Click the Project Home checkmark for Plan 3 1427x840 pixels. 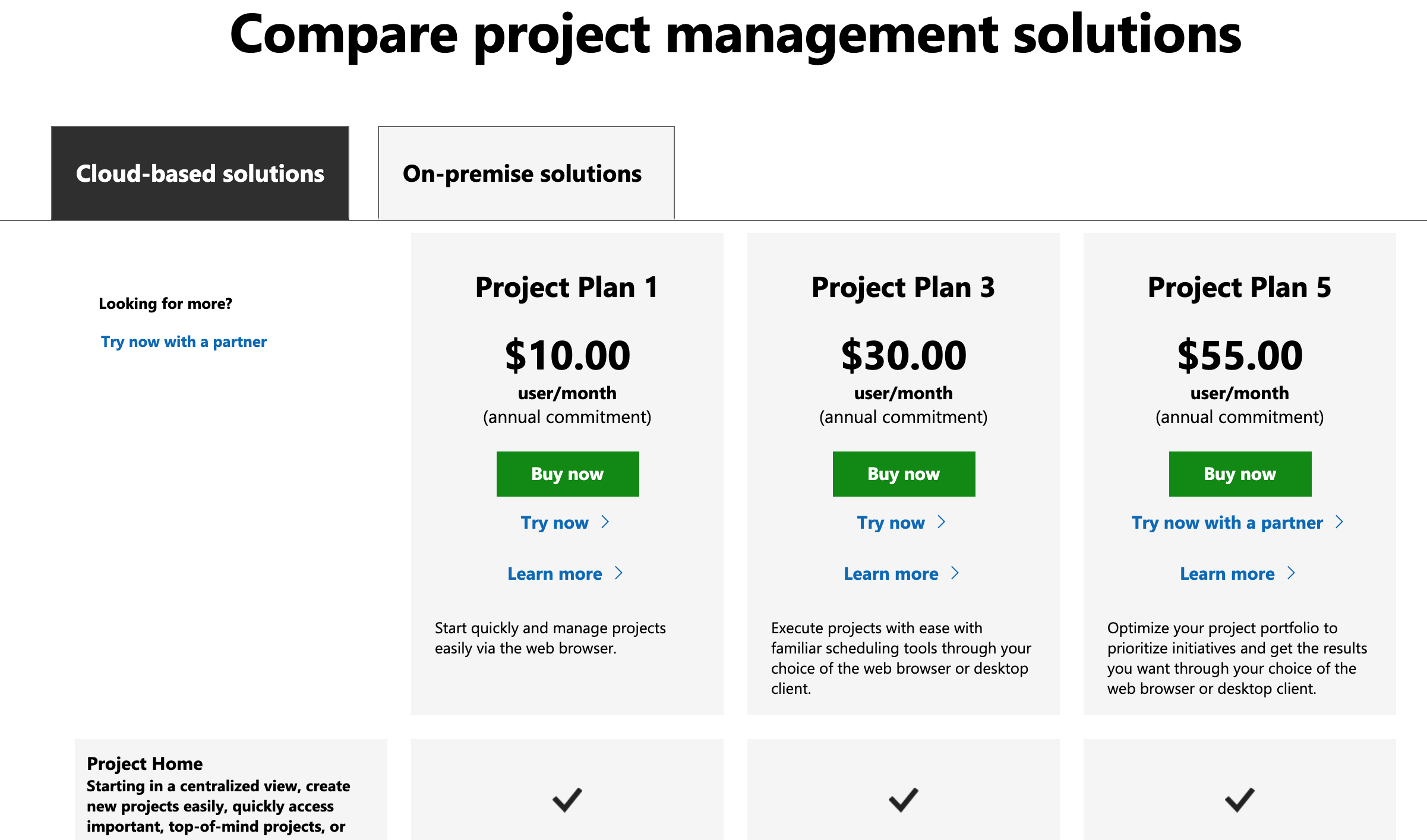[904, 800]
